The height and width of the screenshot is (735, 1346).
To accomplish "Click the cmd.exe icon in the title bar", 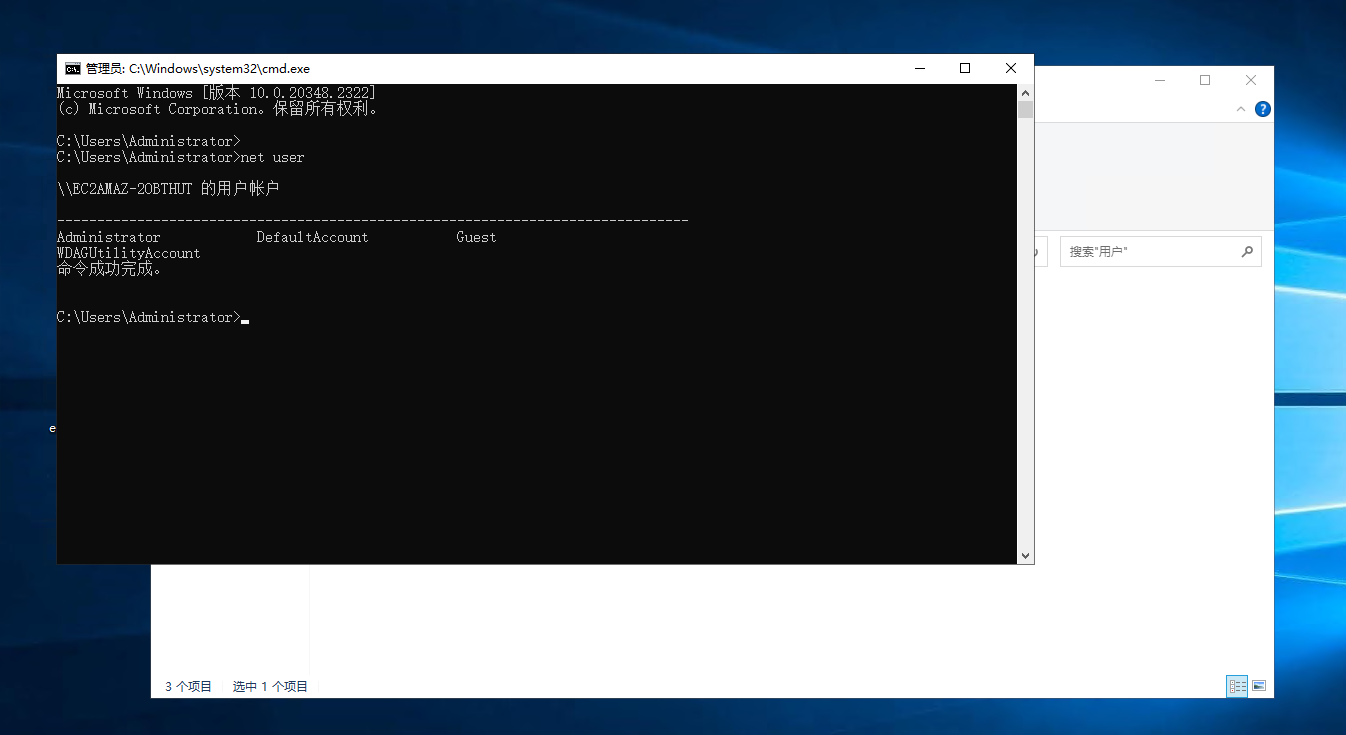I will tap(73, 69).
